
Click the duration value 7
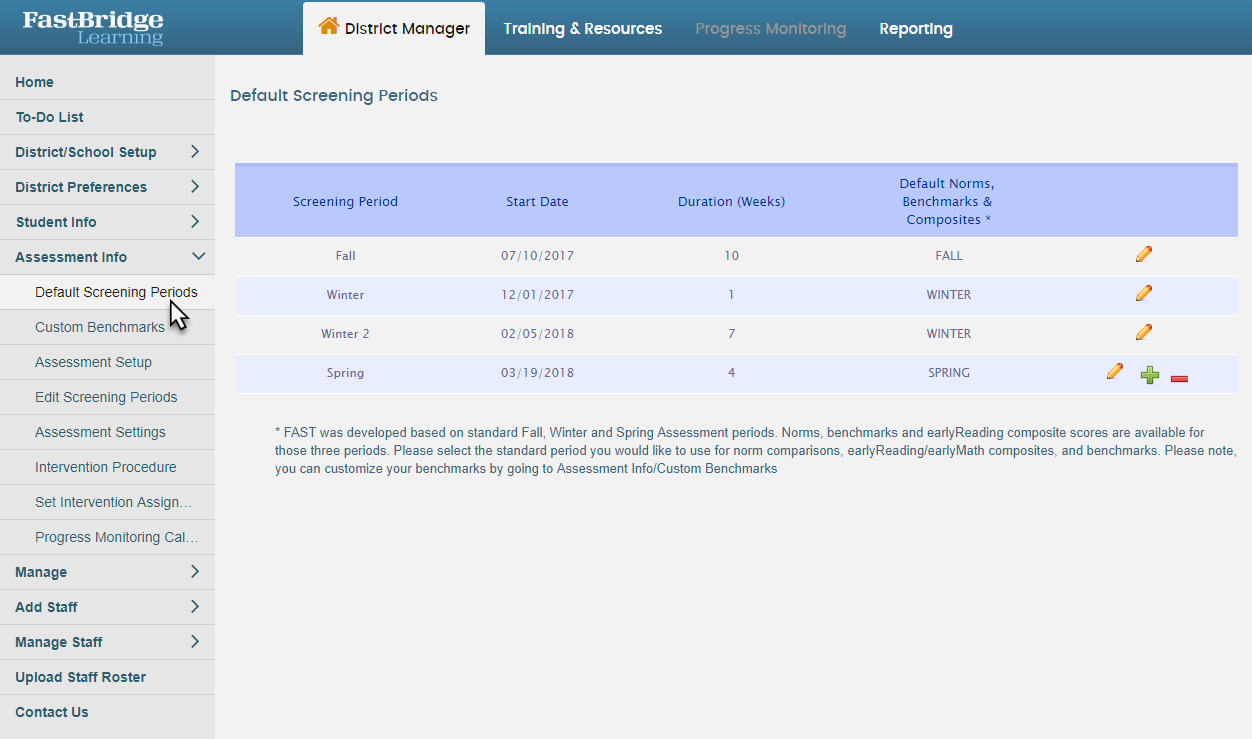pos(732,334)
